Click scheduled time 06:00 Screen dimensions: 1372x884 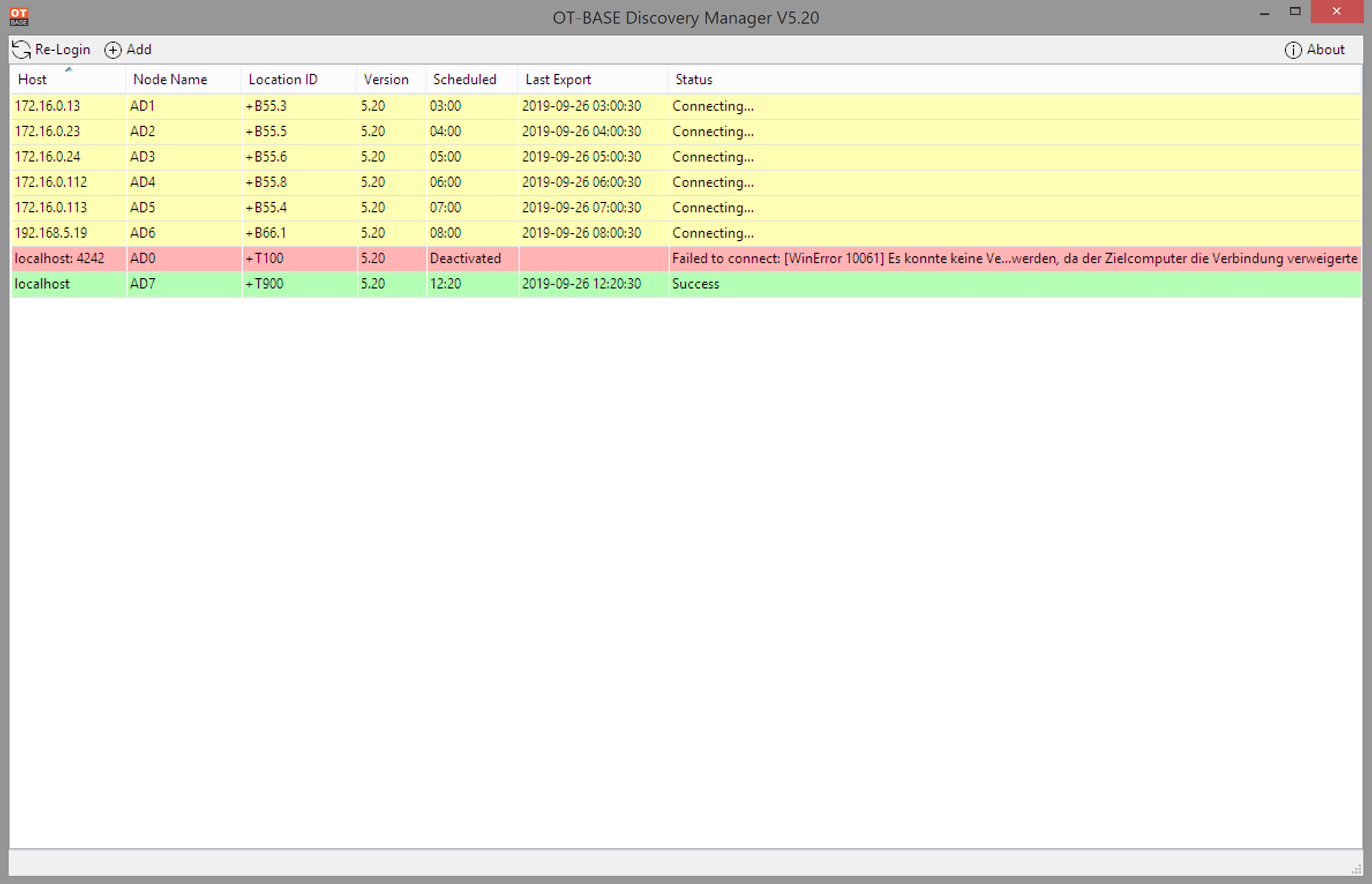click(445, 182)
